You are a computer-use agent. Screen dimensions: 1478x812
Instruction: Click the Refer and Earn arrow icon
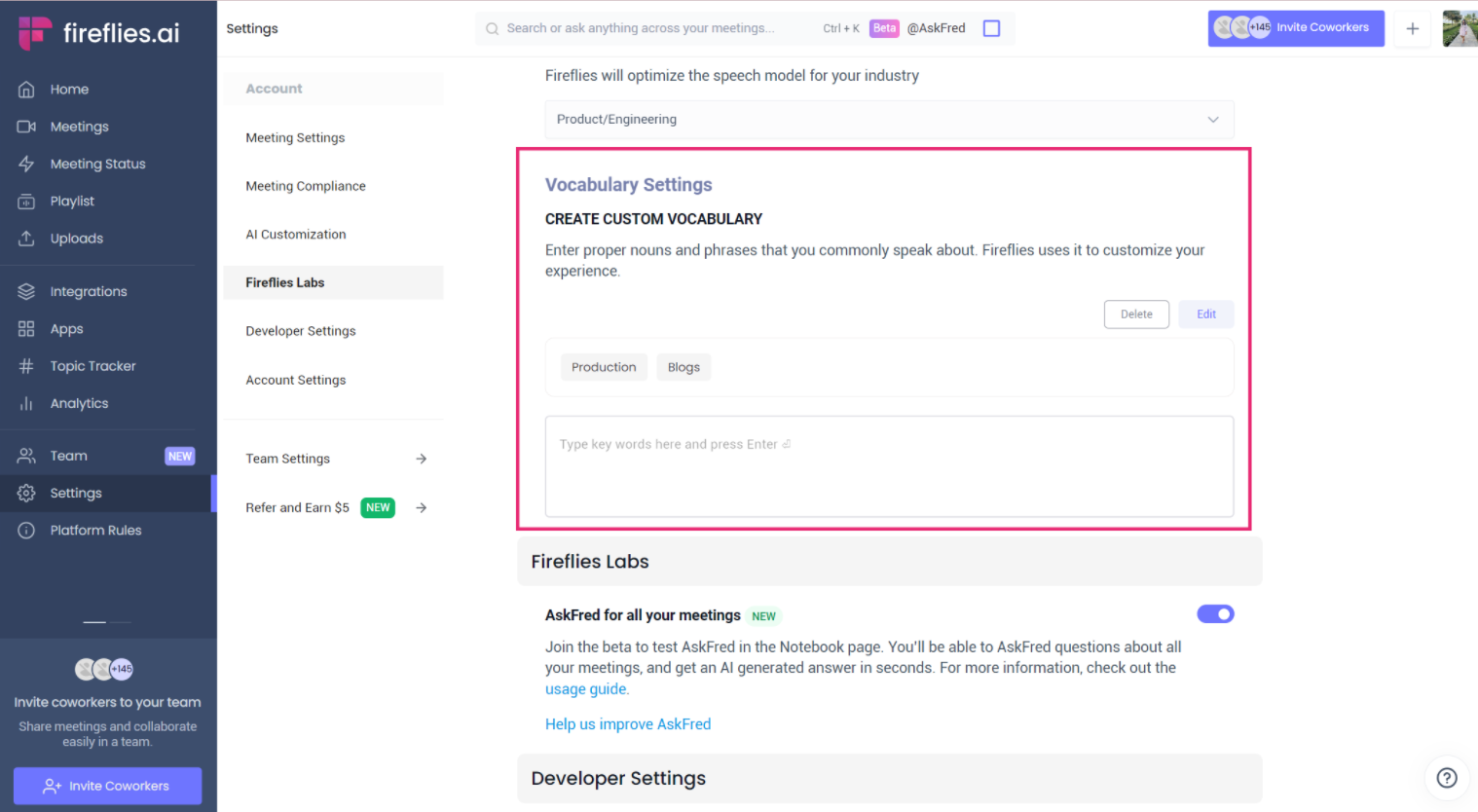point(422,507)
